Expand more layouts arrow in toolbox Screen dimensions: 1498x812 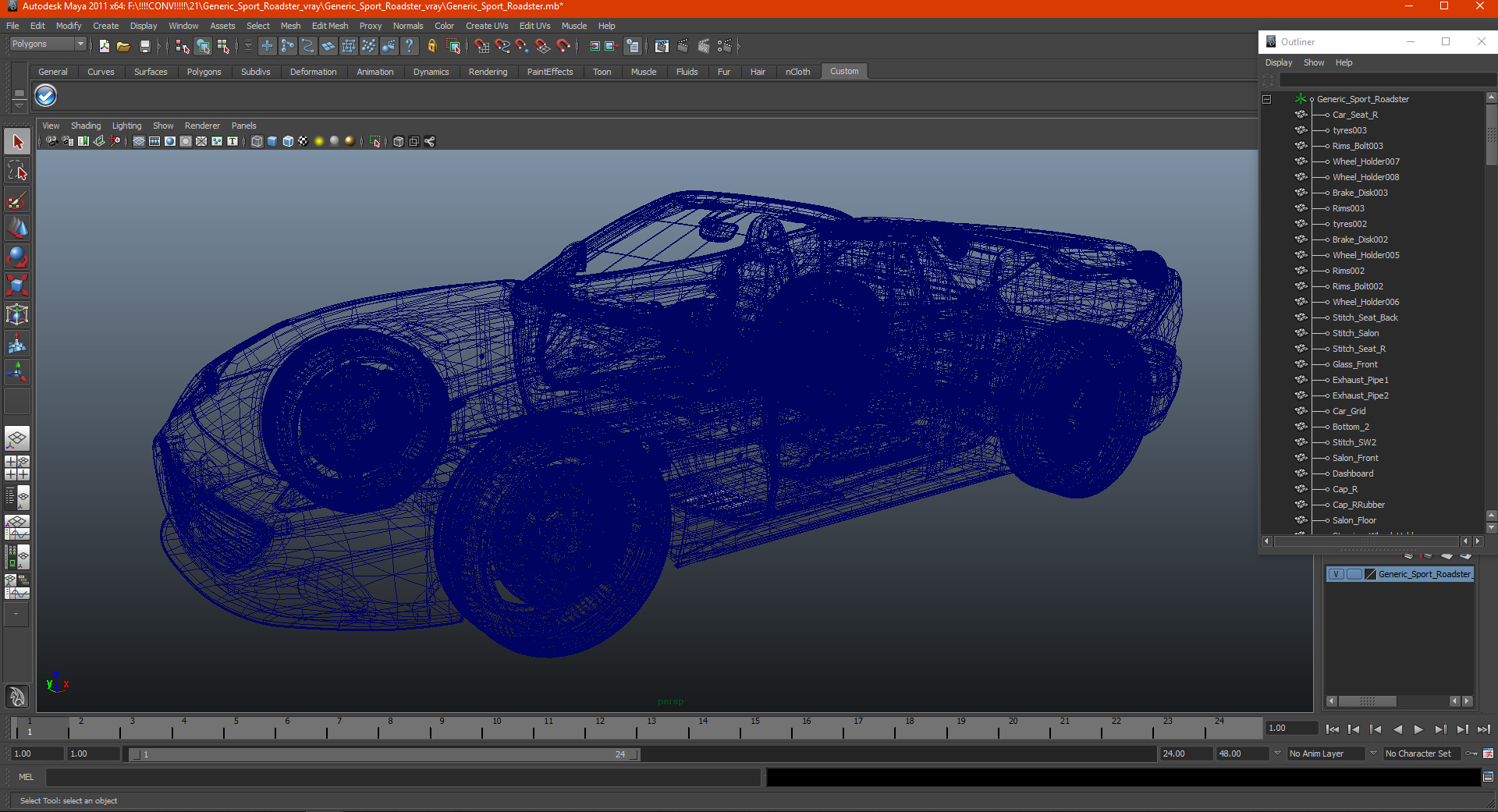click(16, 615)
